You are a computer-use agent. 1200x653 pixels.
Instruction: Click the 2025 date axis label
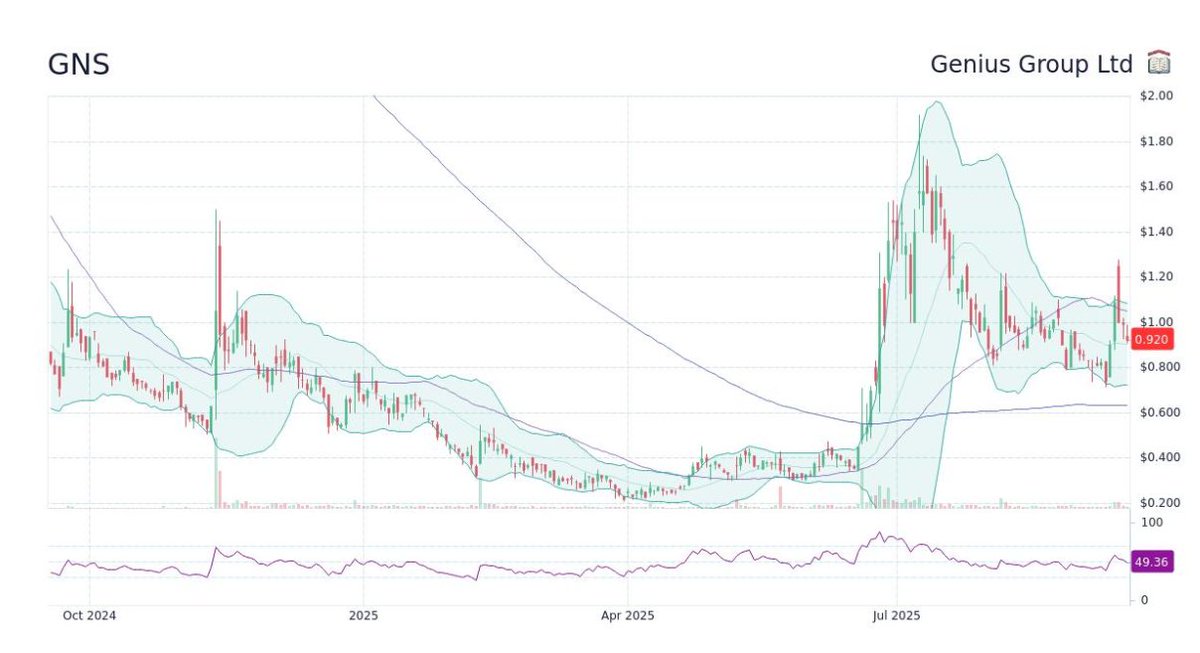pos(363,615)
